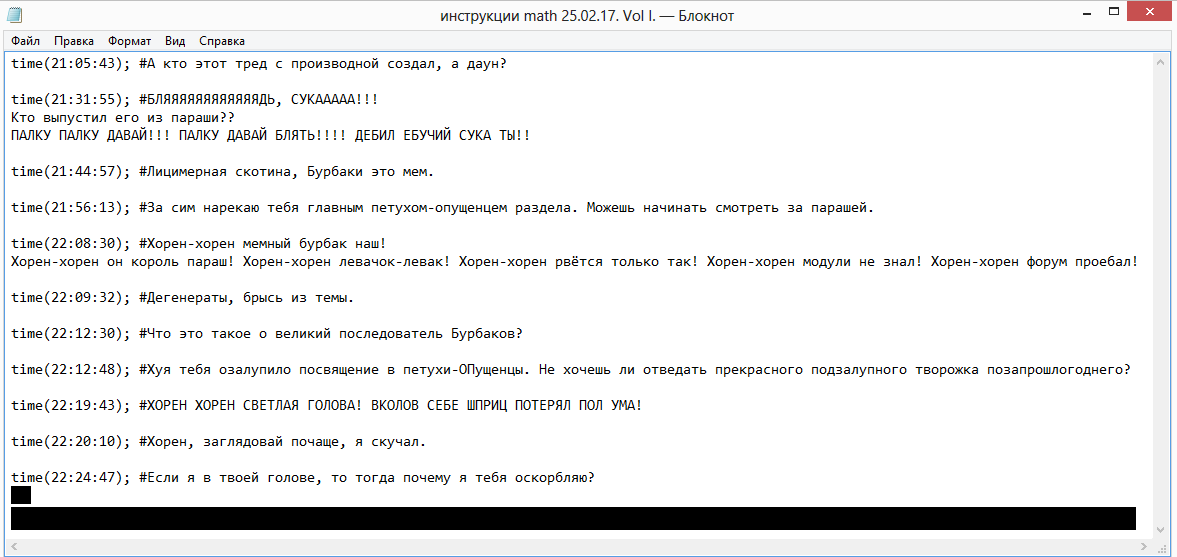Click the line starting time(22:09:32)
Image resolution: width=1177 pixels, height=557 pixels.
182,298
